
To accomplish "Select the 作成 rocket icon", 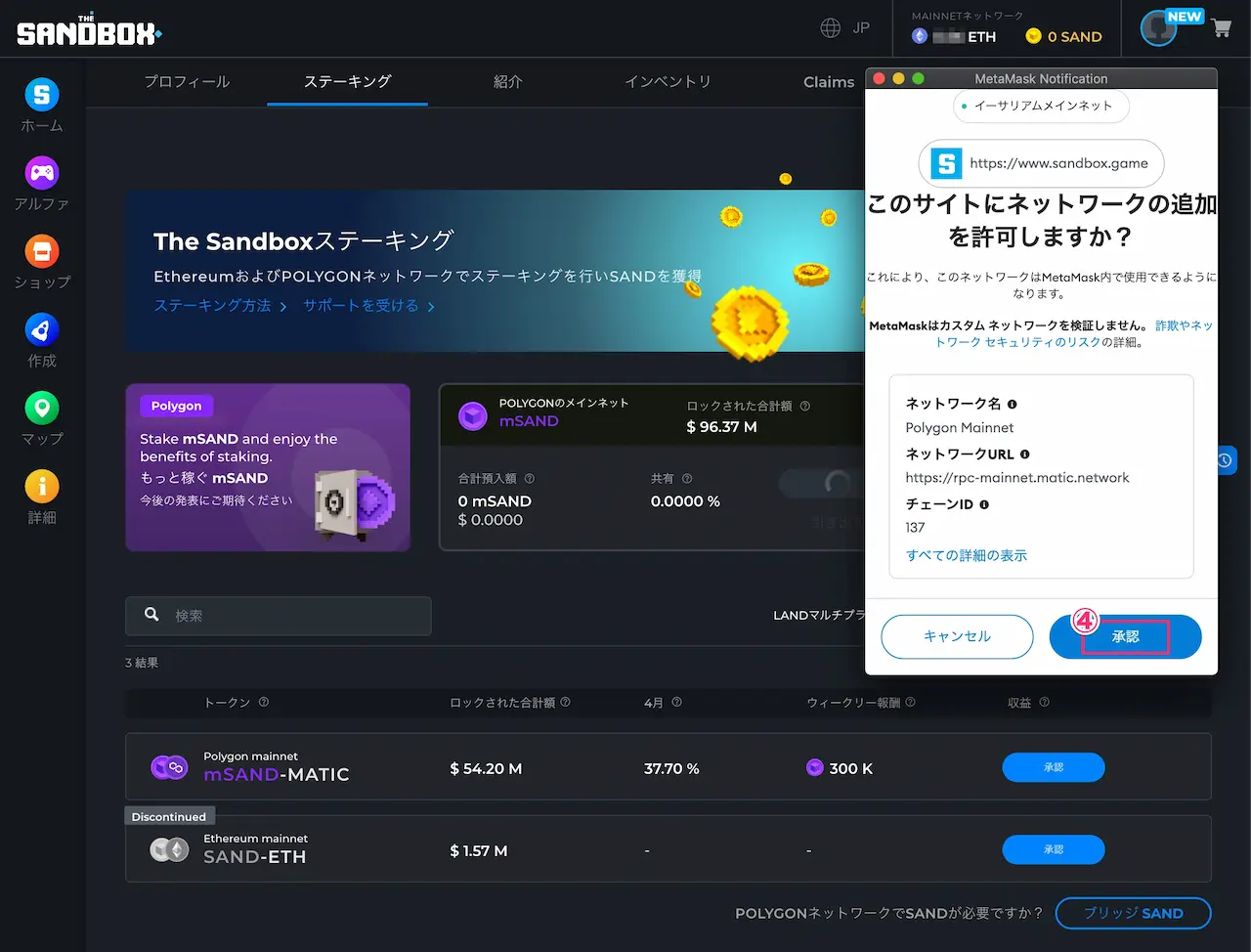I will pyautogui.click(x=42, y=330).
